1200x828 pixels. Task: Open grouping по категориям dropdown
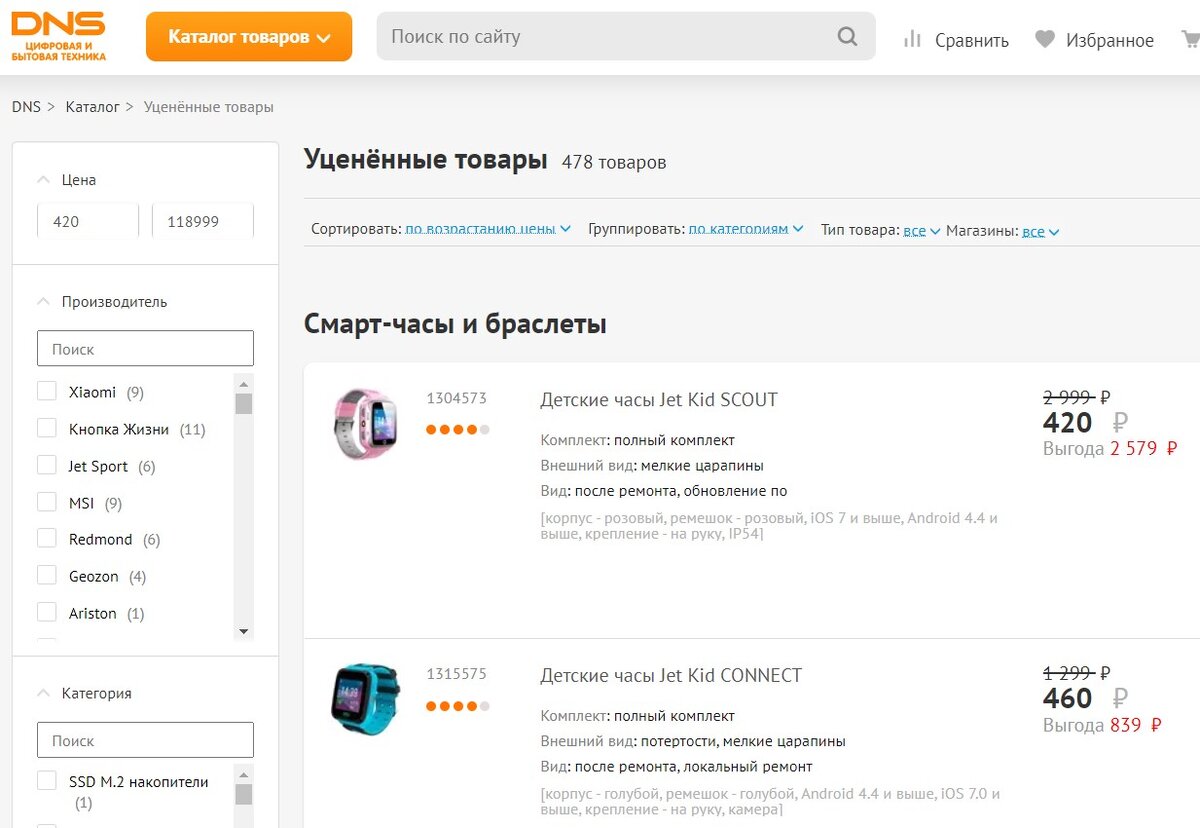746,229
